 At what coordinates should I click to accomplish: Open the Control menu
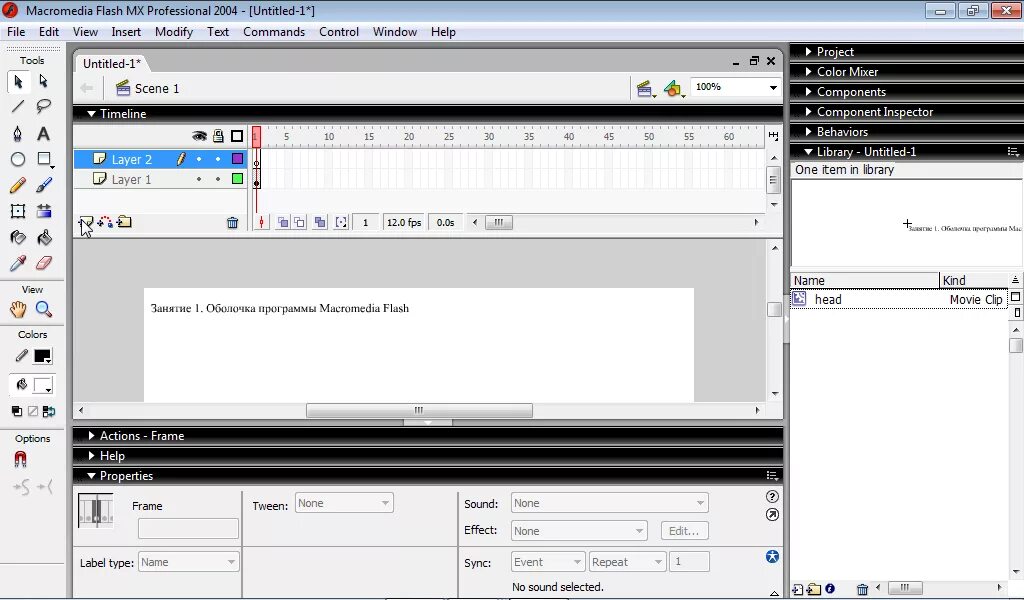click(338, 32)
